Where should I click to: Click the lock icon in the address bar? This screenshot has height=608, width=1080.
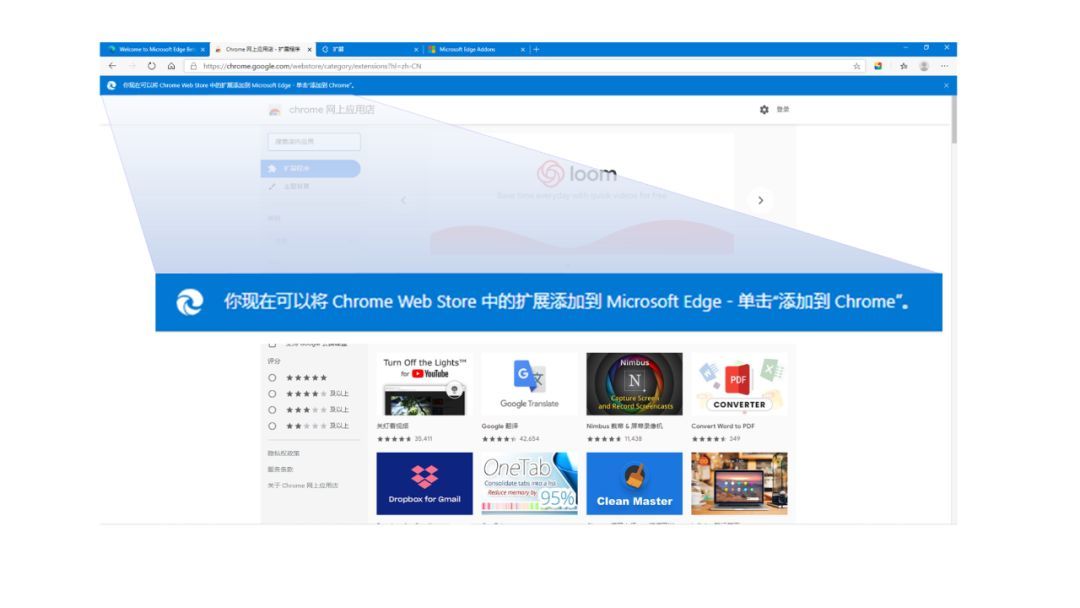[194, 66]
